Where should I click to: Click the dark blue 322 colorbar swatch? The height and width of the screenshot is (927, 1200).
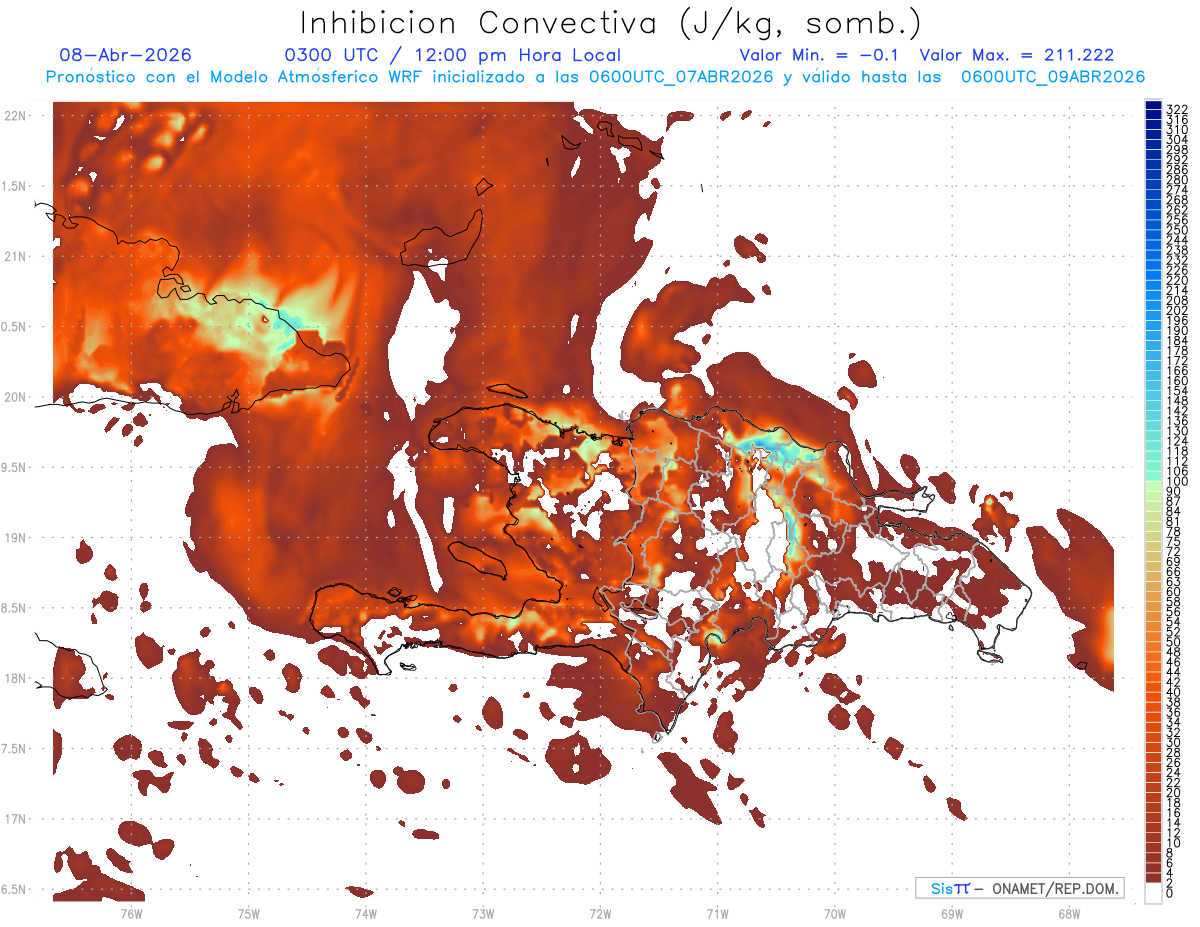click(x=1154, y=107)
